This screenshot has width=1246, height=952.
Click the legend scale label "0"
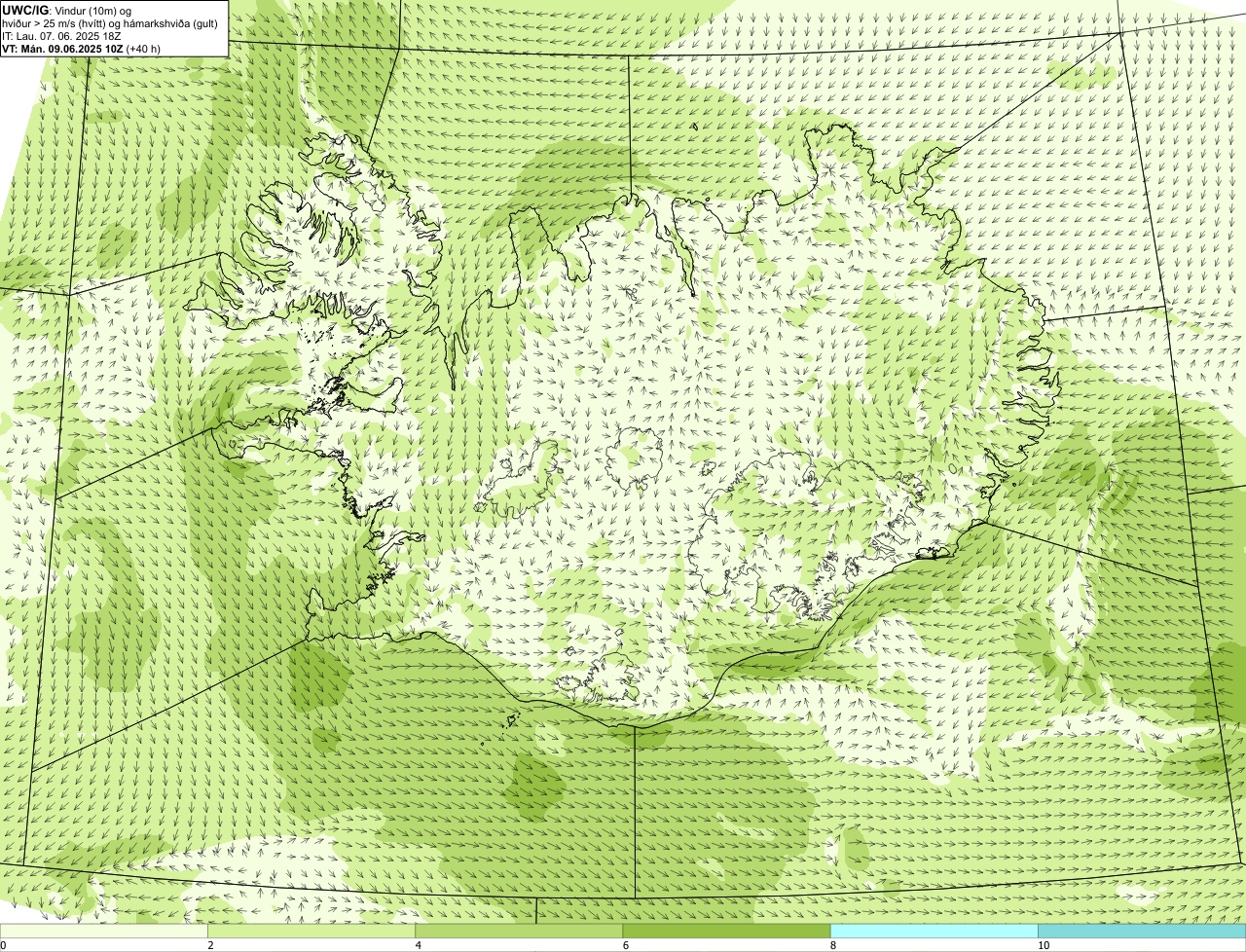tap(3, 945)
